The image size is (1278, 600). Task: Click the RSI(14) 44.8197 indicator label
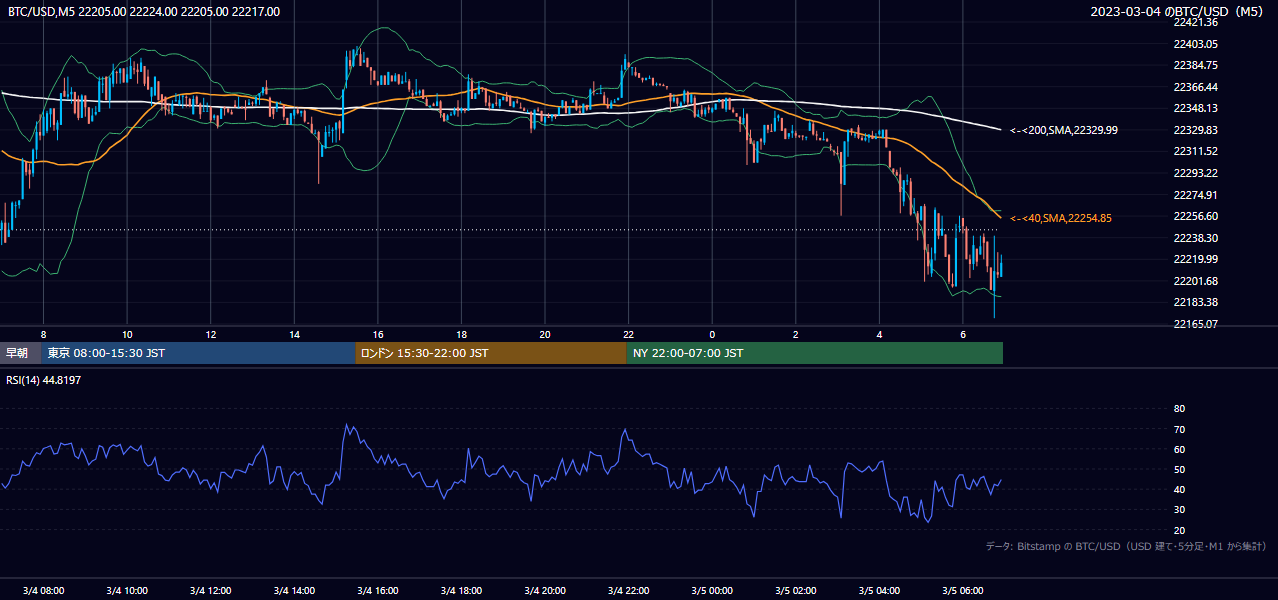45,380
